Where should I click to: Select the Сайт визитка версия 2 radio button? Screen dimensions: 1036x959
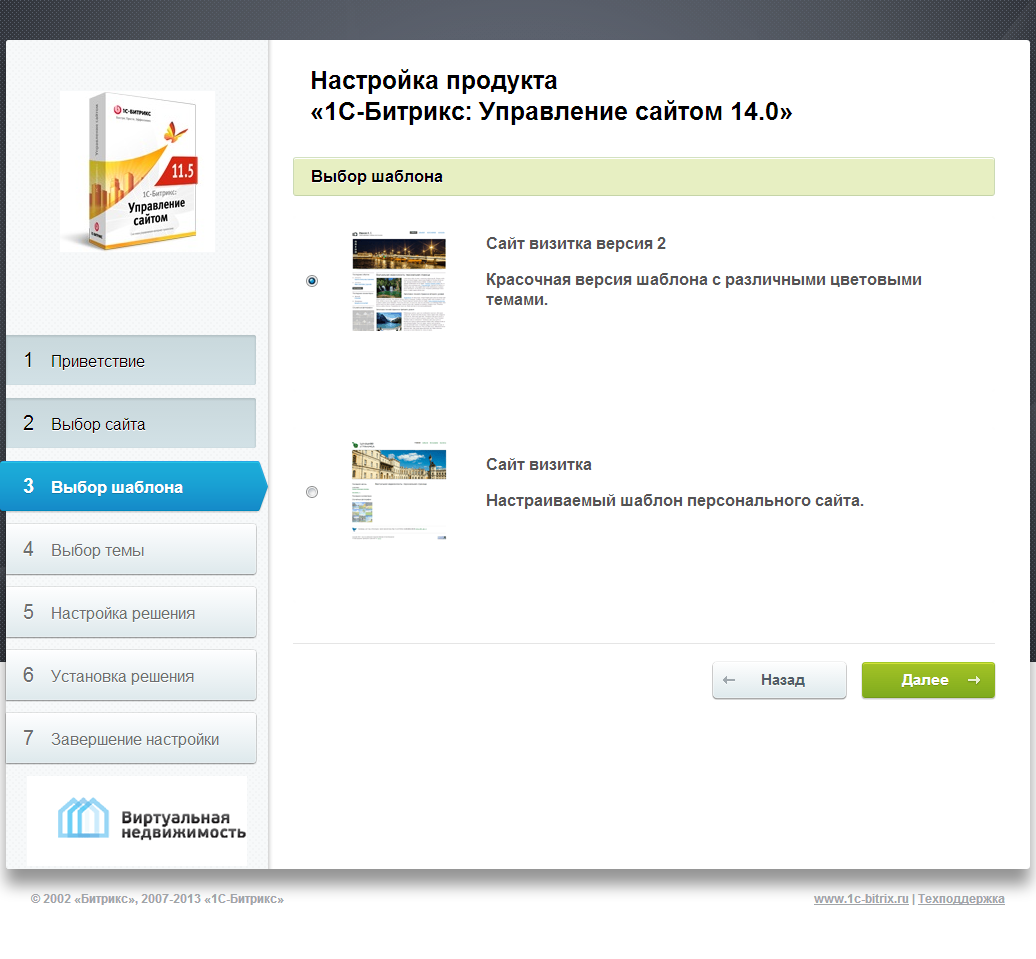click(312, 281)
